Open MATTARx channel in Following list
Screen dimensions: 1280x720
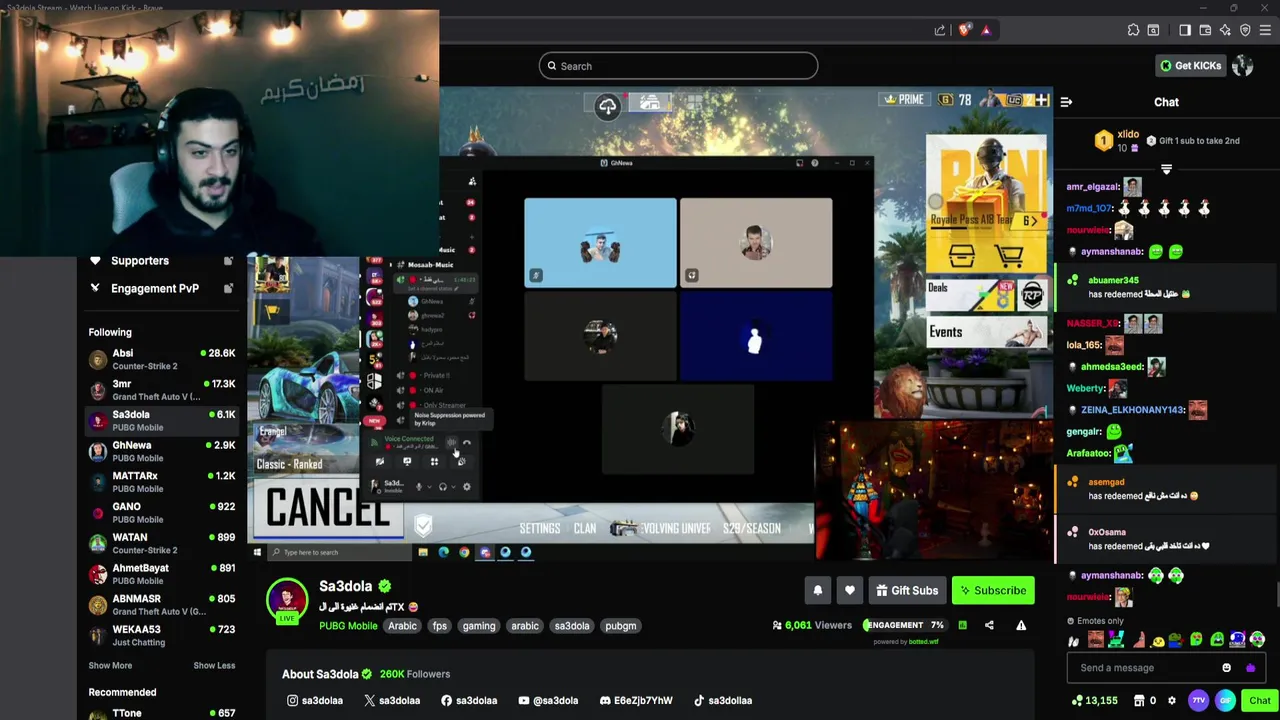pyautogui.click(x=160, y=482)
